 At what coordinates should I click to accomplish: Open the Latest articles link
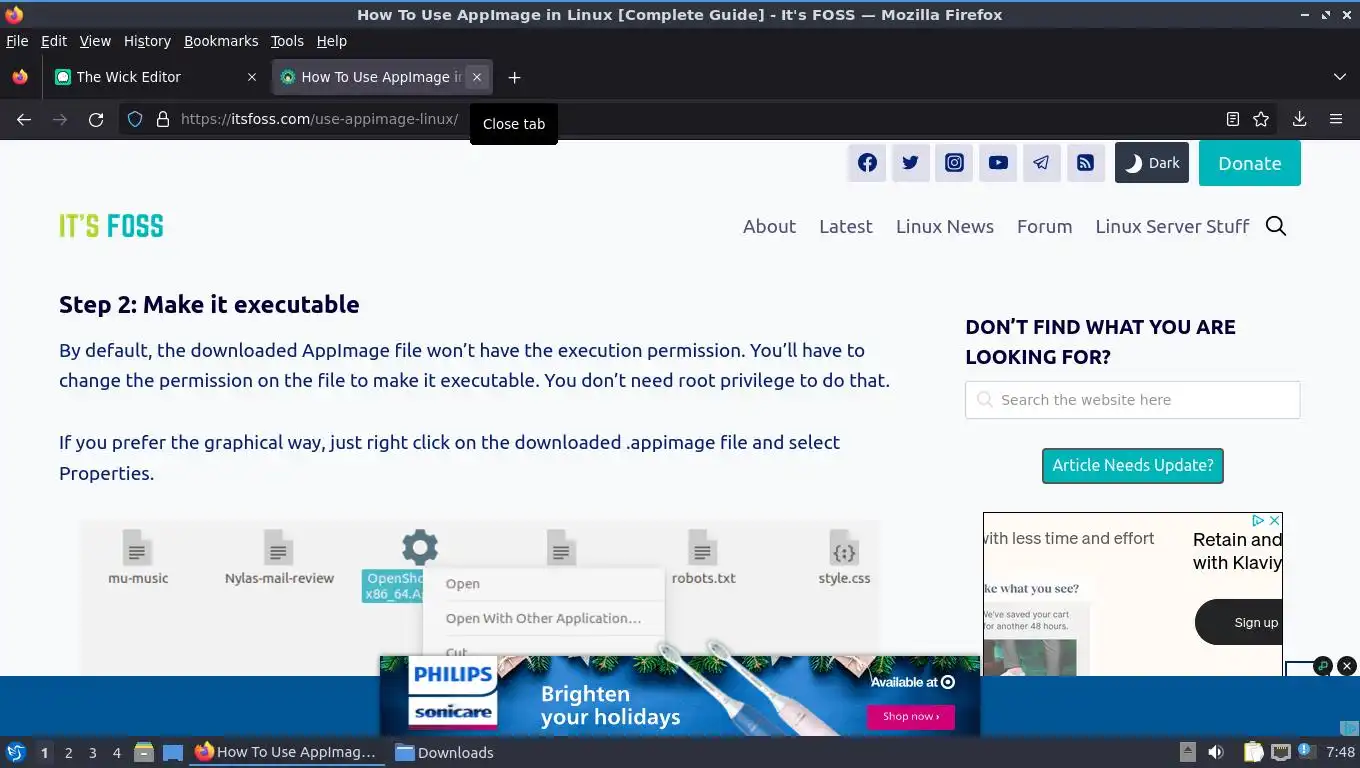coord(845,226)
